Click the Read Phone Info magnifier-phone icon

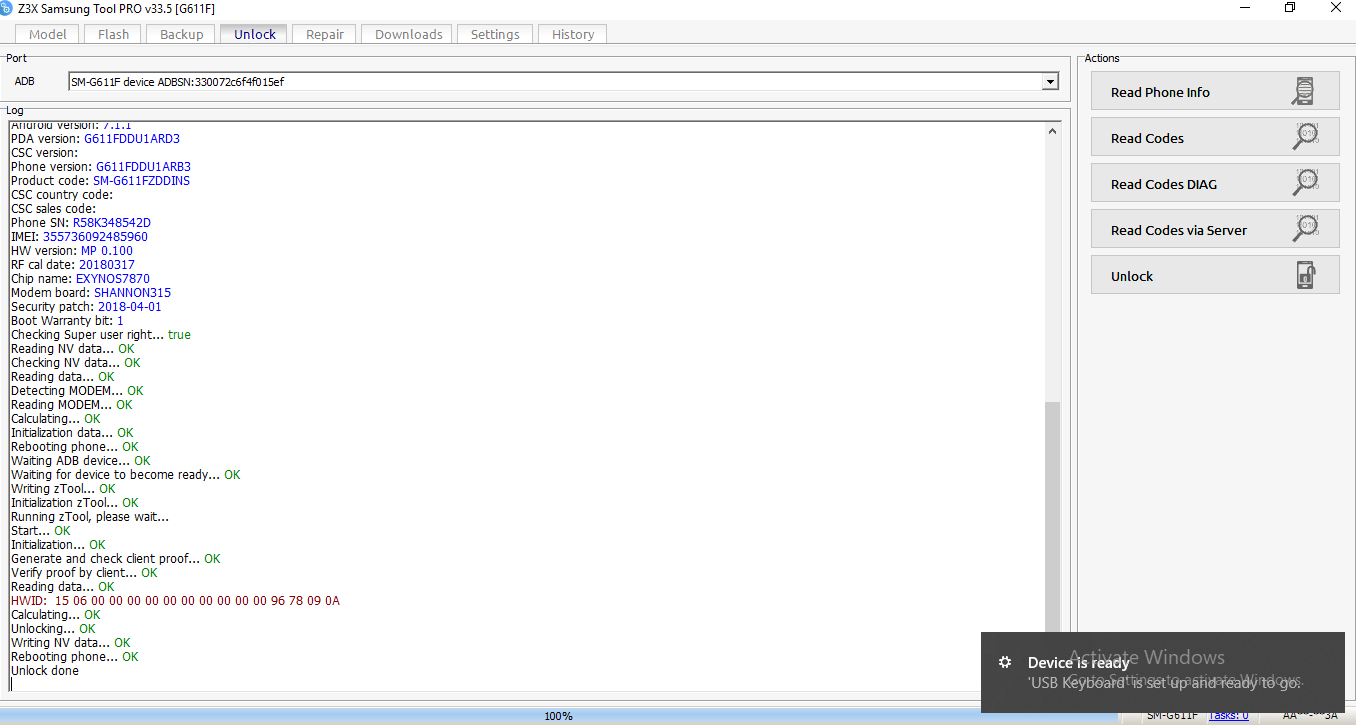(1304, 92)
